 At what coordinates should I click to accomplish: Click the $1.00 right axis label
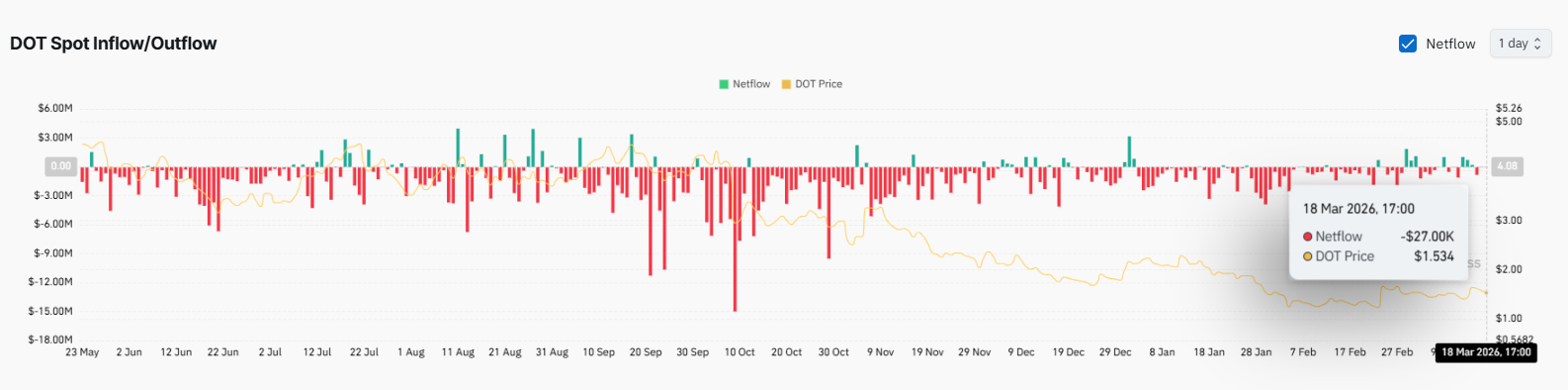tap(1509, 318)
